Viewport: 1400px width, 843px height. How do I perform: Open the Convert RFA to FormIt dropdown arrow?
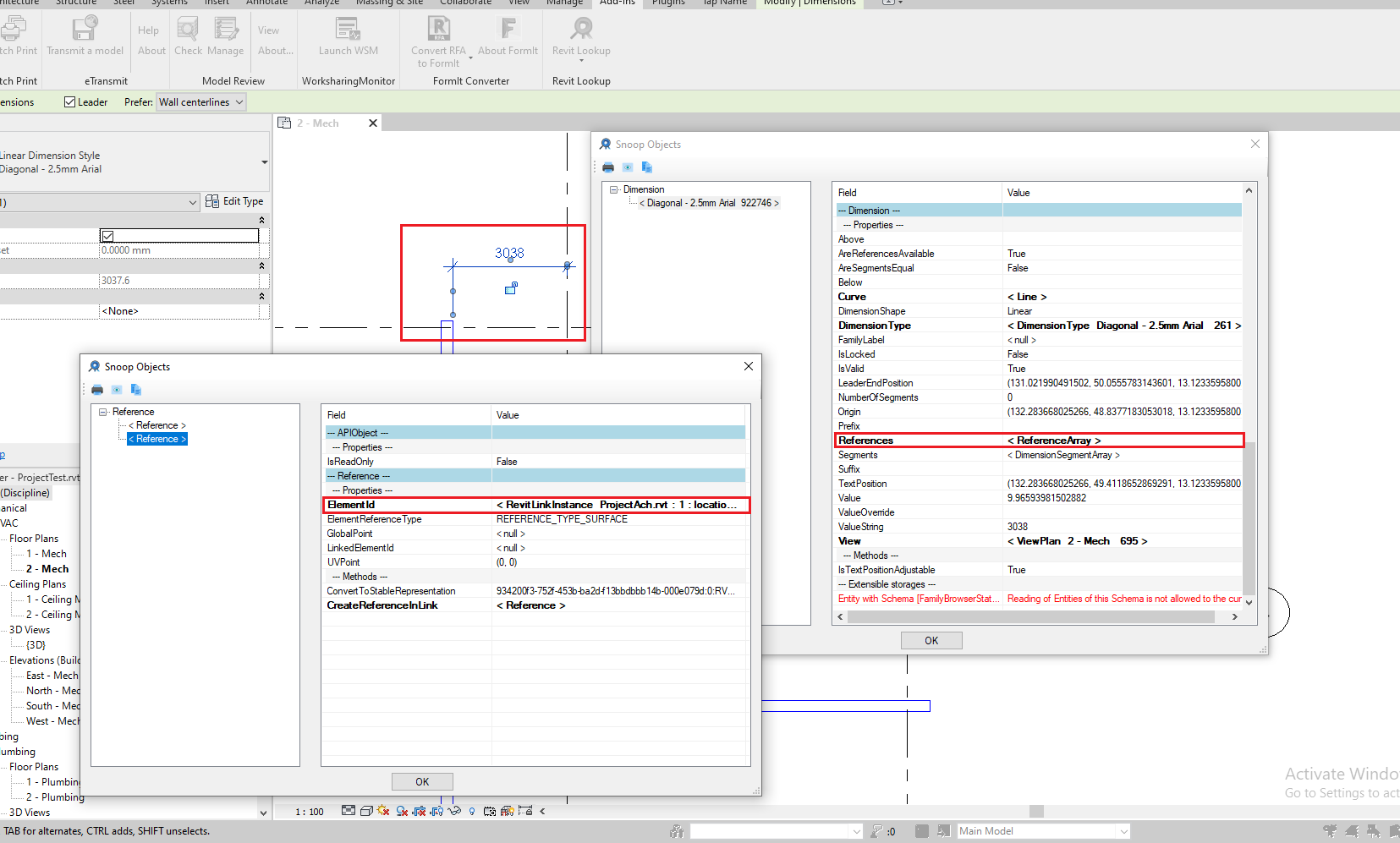click(470, 59)
